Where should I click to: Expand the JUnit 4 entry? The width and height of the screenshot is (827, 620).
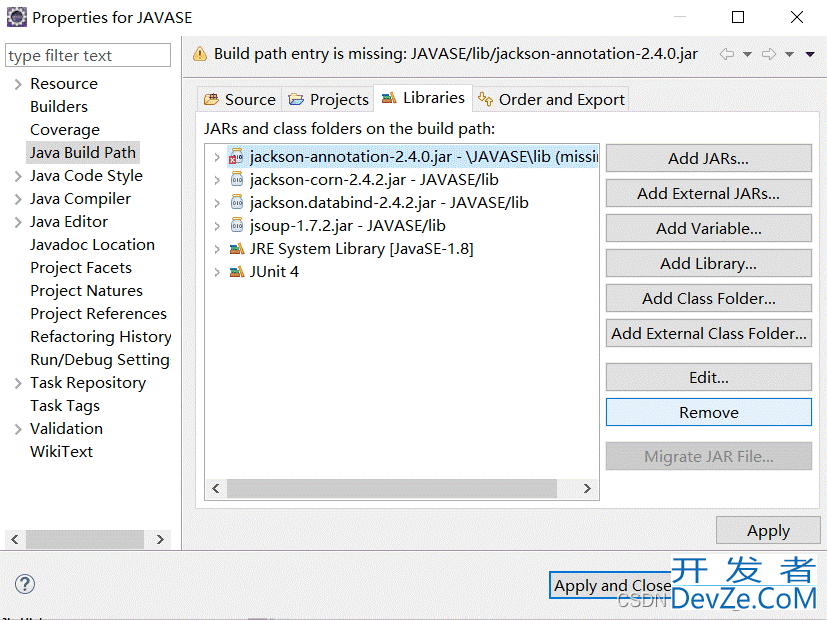(x=217, y=272)
